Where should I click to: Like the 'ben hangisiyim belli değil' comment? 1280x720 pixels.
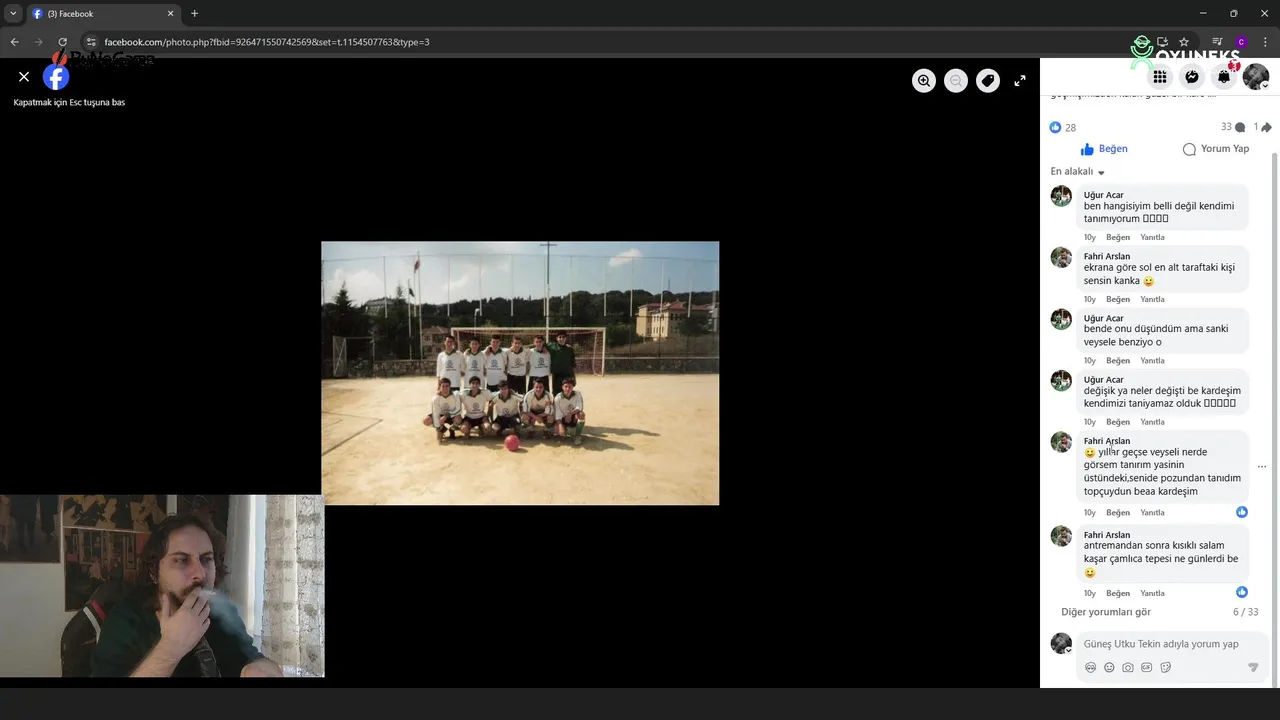pos(1118,238)
